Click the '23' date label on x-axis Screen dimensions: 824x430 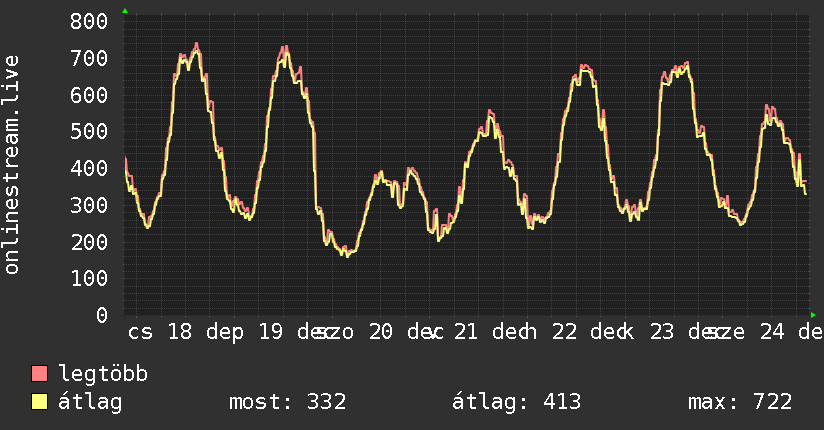(662, 332)
